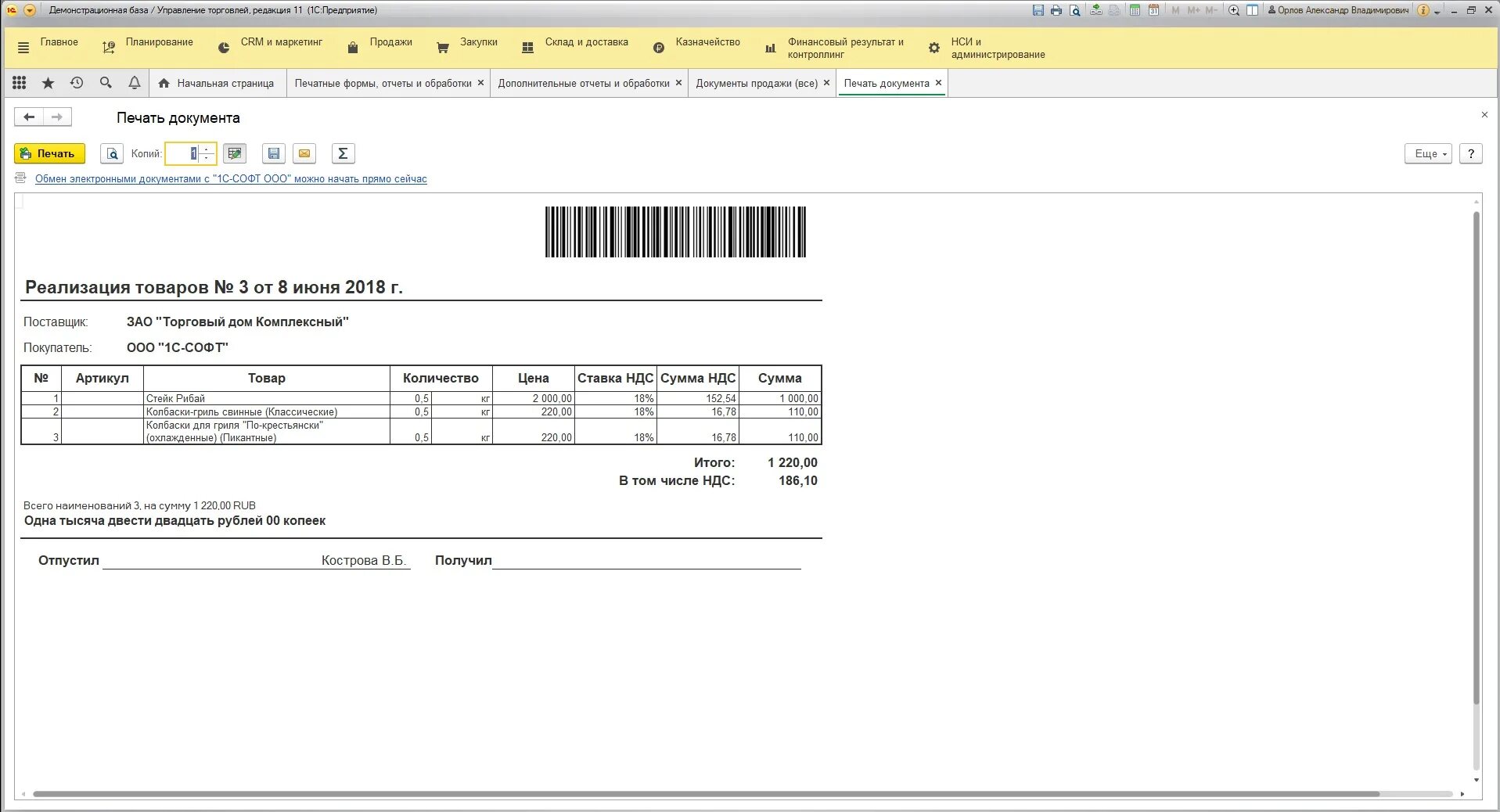Open the search magnifier icon
Viewport: 1500px width, 812px height.
106,83
